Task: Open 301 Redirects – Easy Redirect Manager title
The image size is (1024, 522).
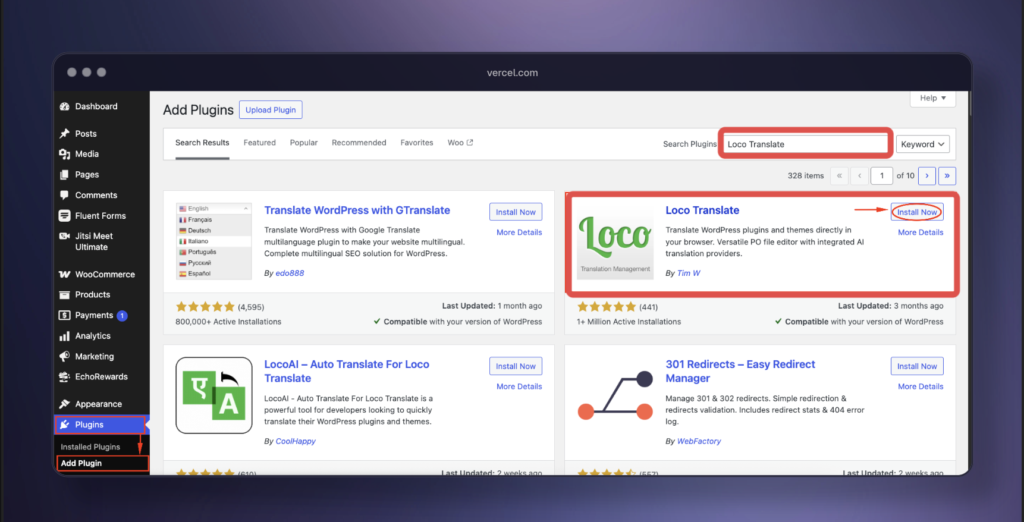Action: coord(741,371)
